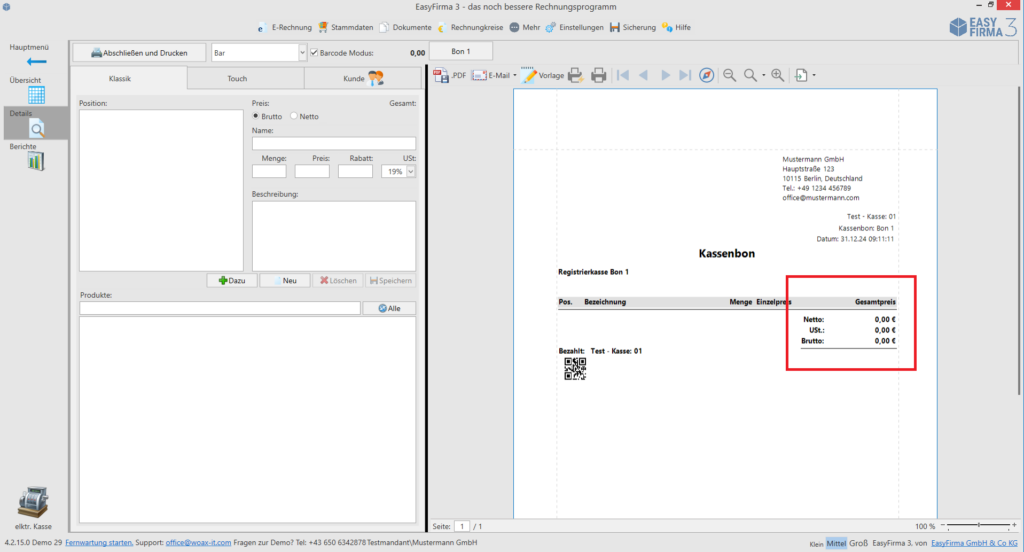This screenshot has height=552, width=1024.
Task: Open the office@woax-it.com support link
Action: [x=199, y=543]
